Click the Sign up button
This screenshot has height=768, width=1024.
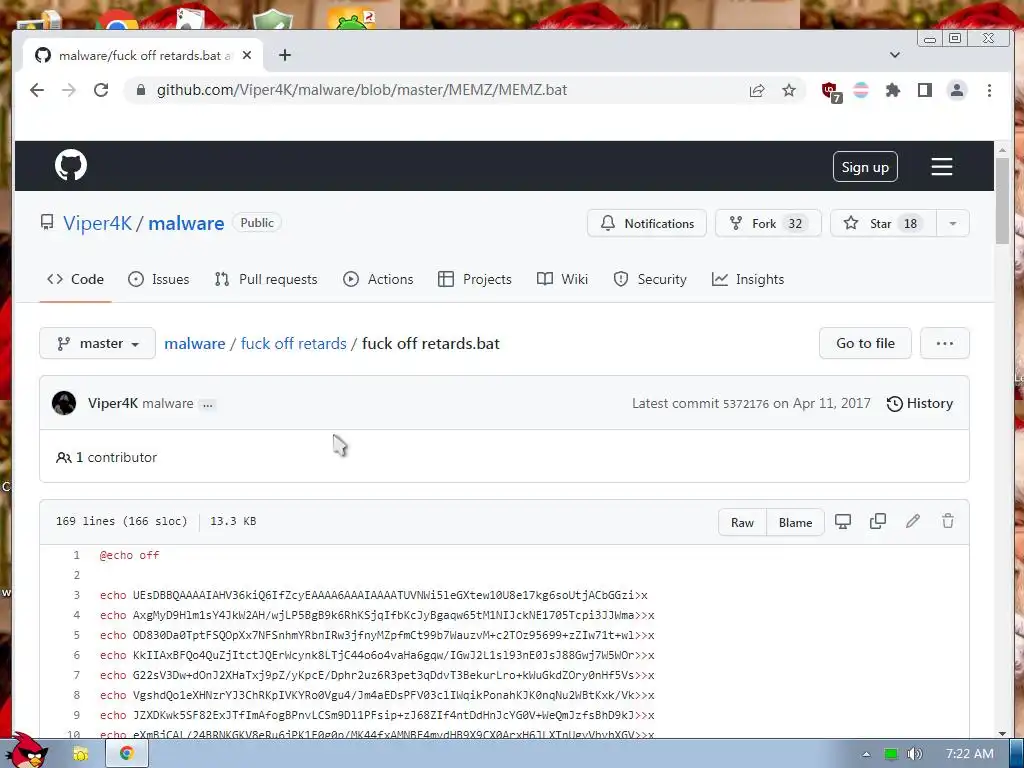(865, 167)
